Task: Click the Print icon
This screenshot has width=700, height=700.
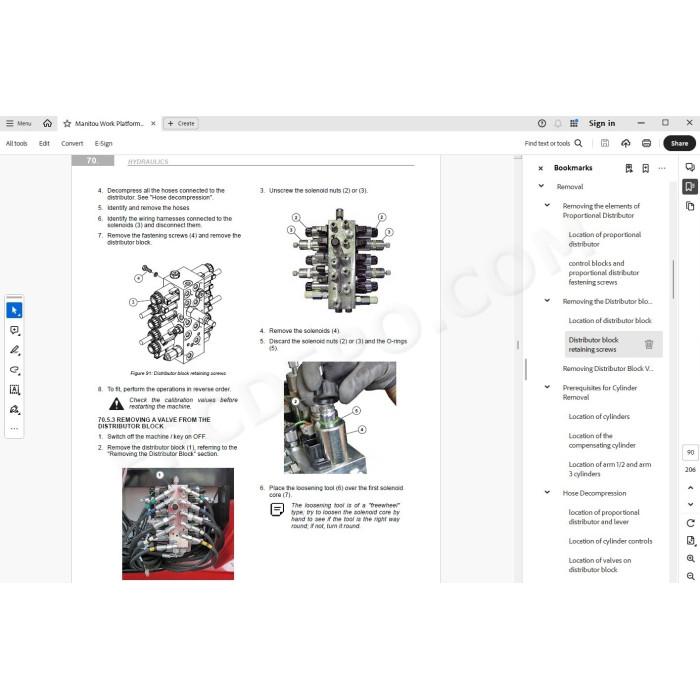Action: coord(646,143)
